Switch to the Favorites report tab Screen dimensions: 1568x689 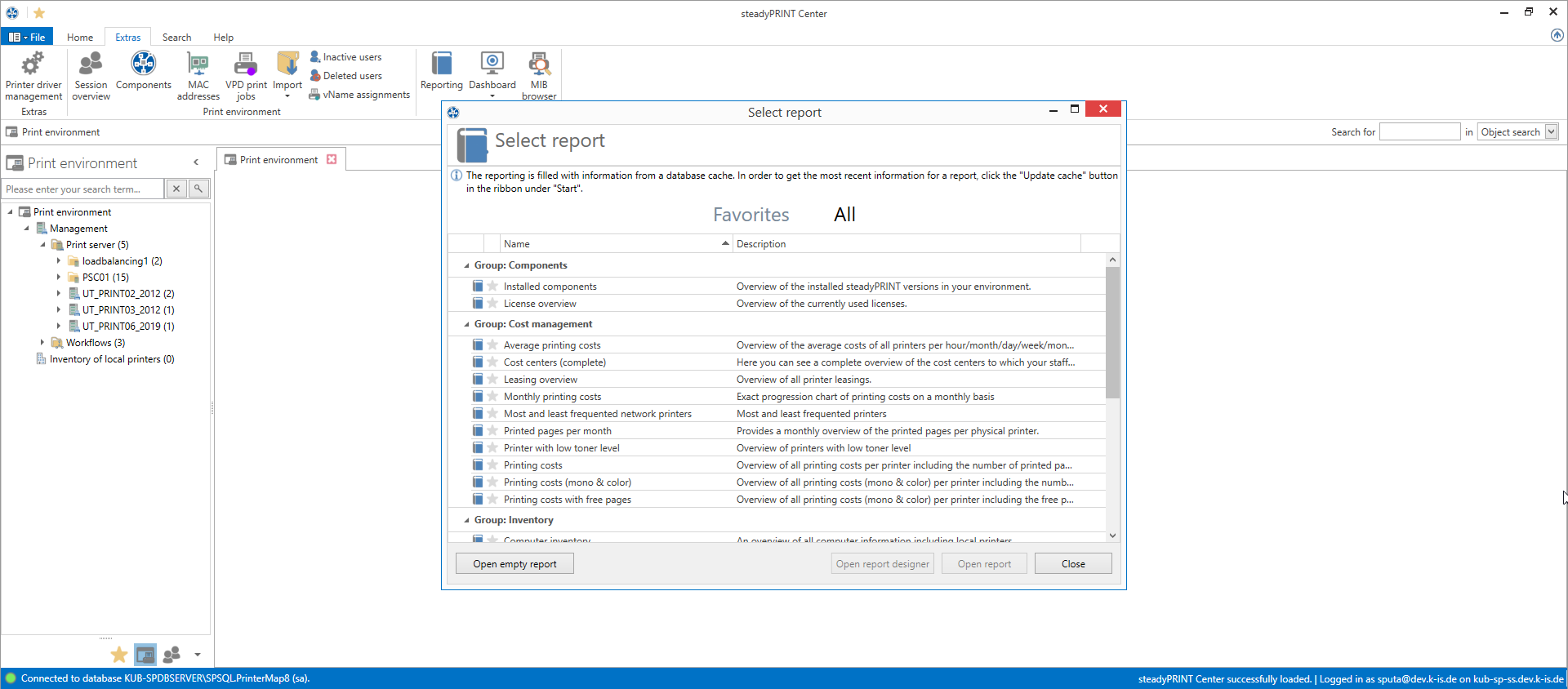(751, 214)
